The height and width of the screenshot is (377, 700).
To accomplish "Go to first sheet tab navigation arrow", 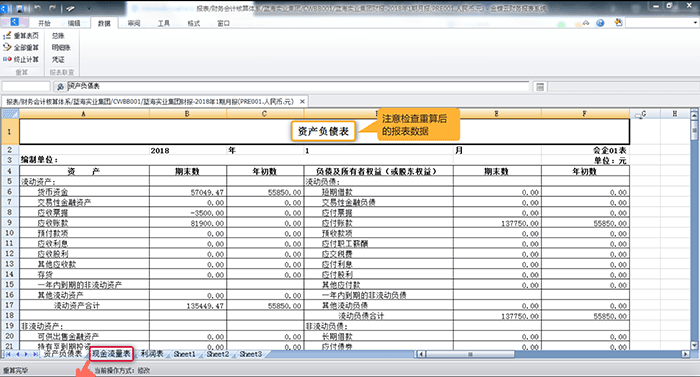I will pos(8,354).
